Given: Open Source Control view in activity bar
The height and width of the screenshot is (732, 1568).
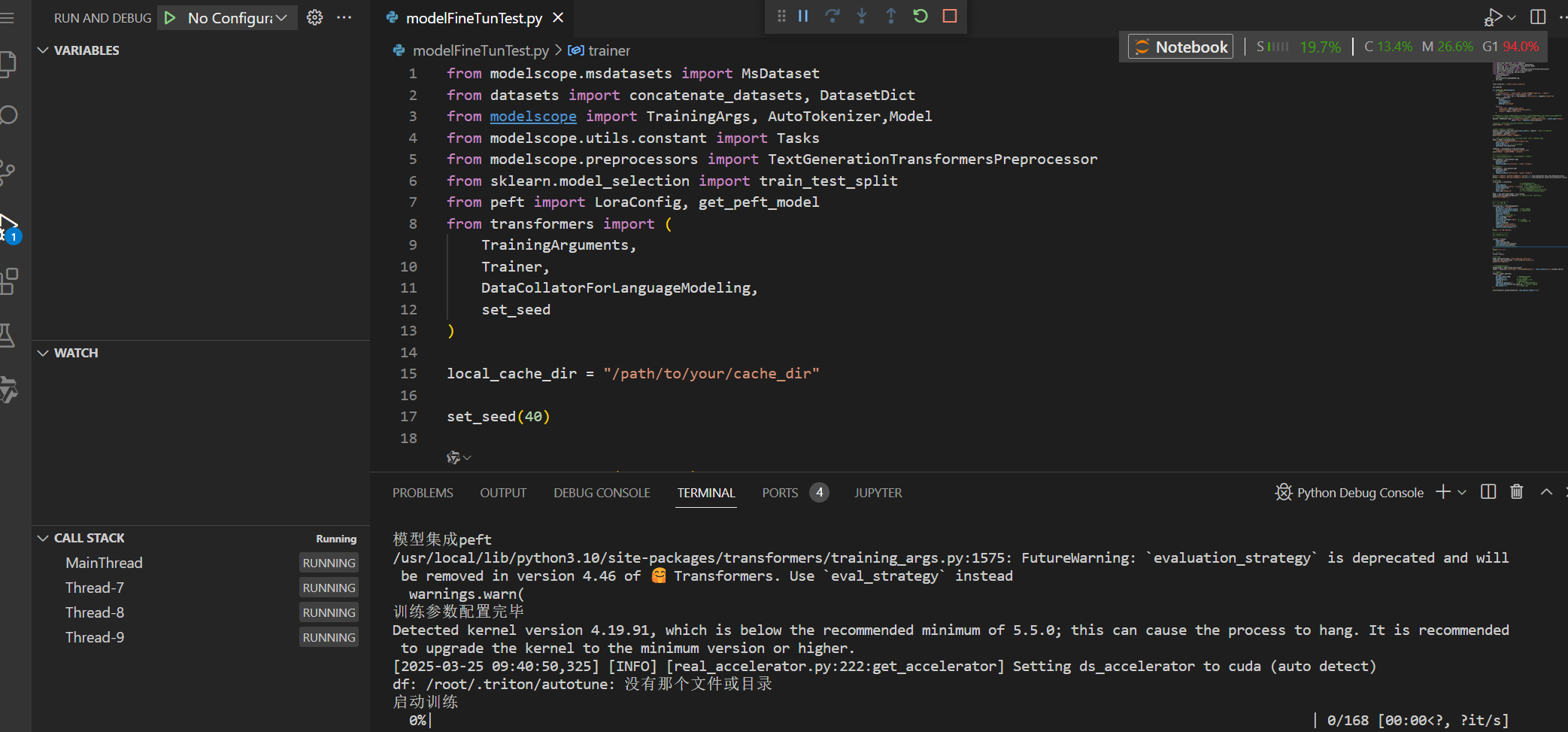Looking at the screenshot, I should (8, 172).
